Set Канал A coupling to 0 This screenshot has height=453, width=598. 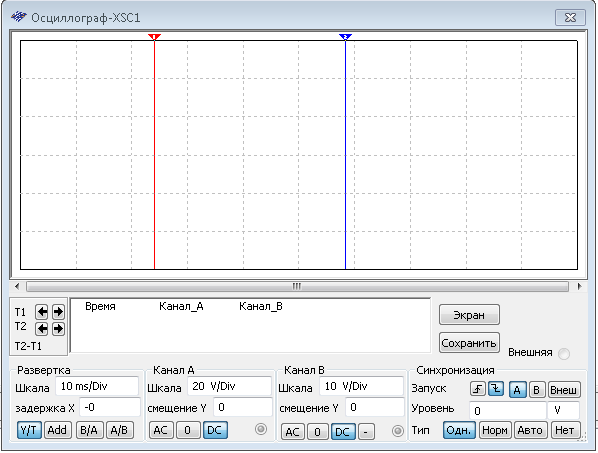click(x=187, y=430)
